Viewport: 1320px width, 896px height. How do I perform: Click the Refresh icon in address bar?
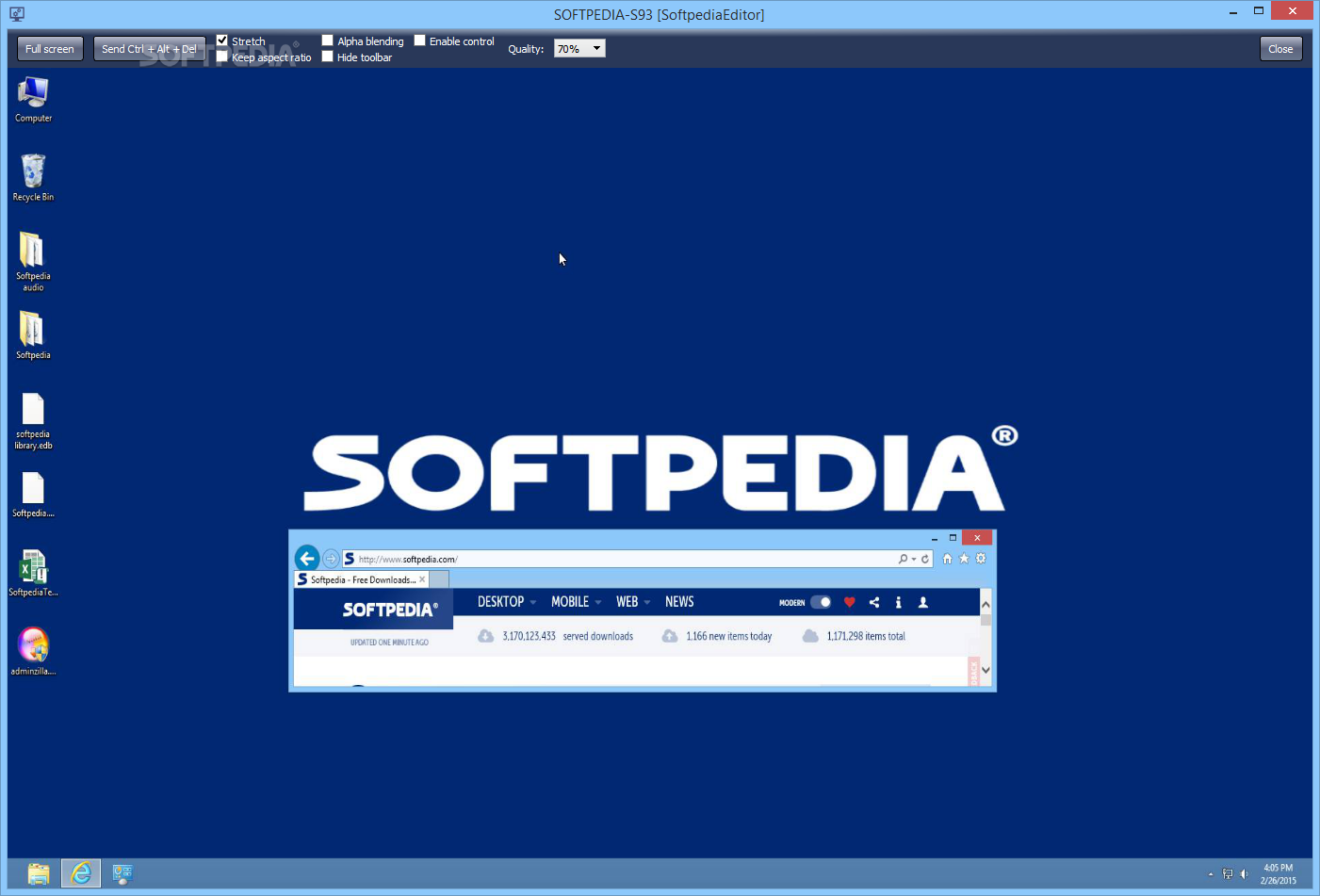[925, 559]
